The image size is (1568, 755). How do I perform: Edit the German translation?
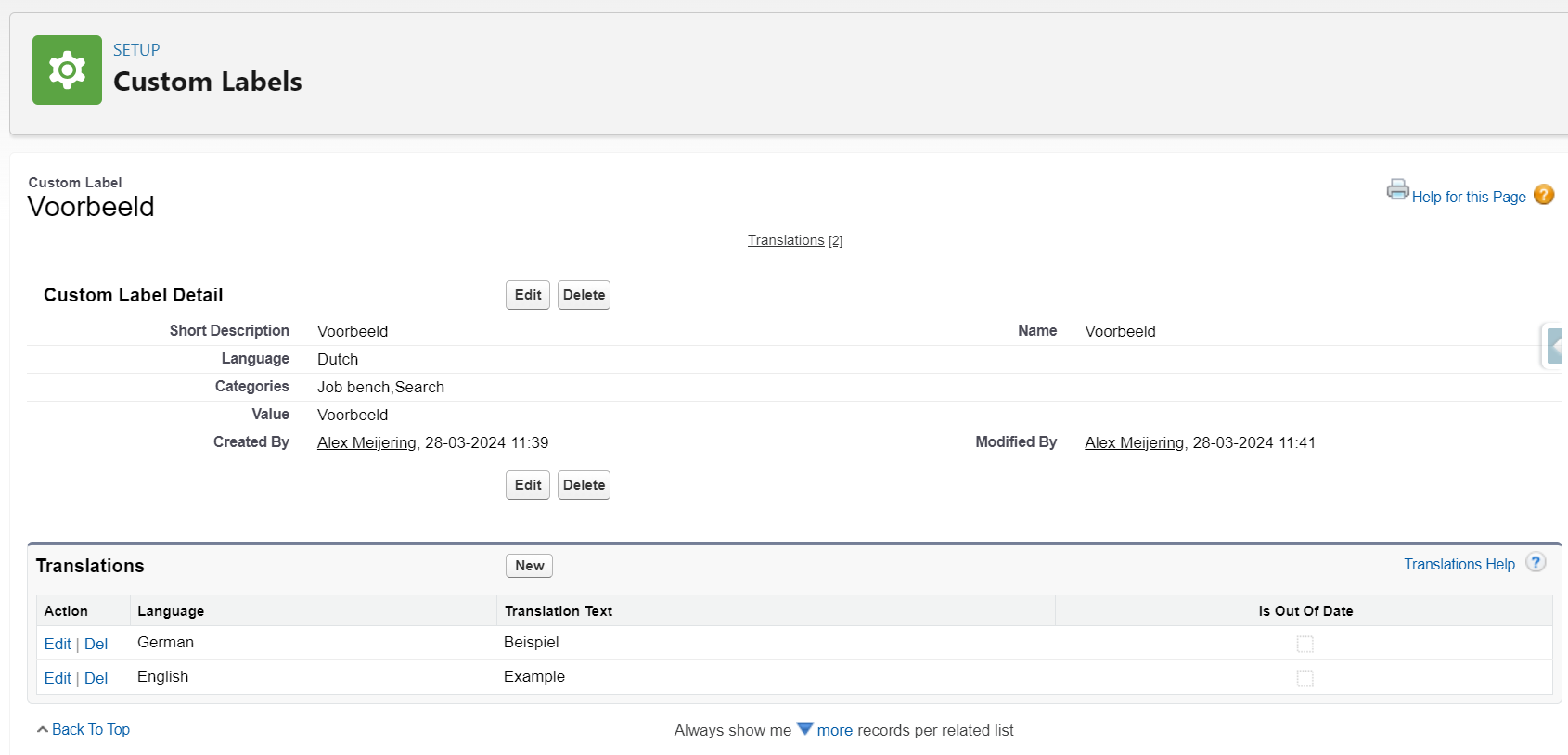click(x=58, y=644)
